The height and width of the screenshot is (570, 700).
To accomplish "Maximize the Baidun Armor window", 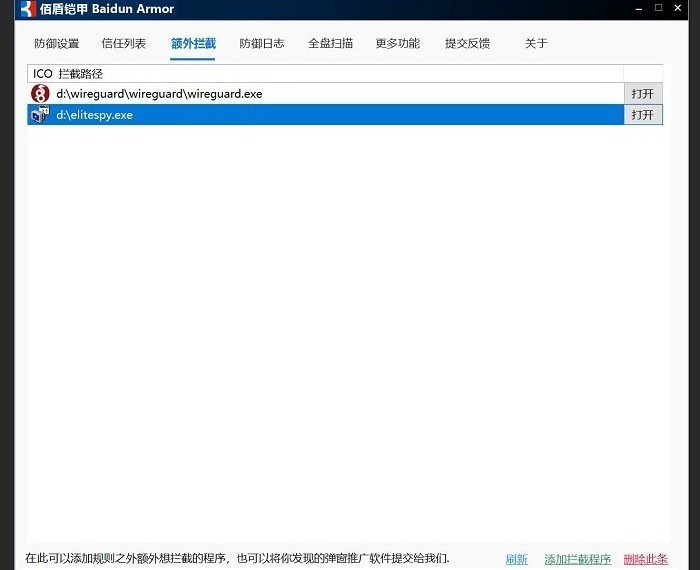I will [x=659, y=8].
